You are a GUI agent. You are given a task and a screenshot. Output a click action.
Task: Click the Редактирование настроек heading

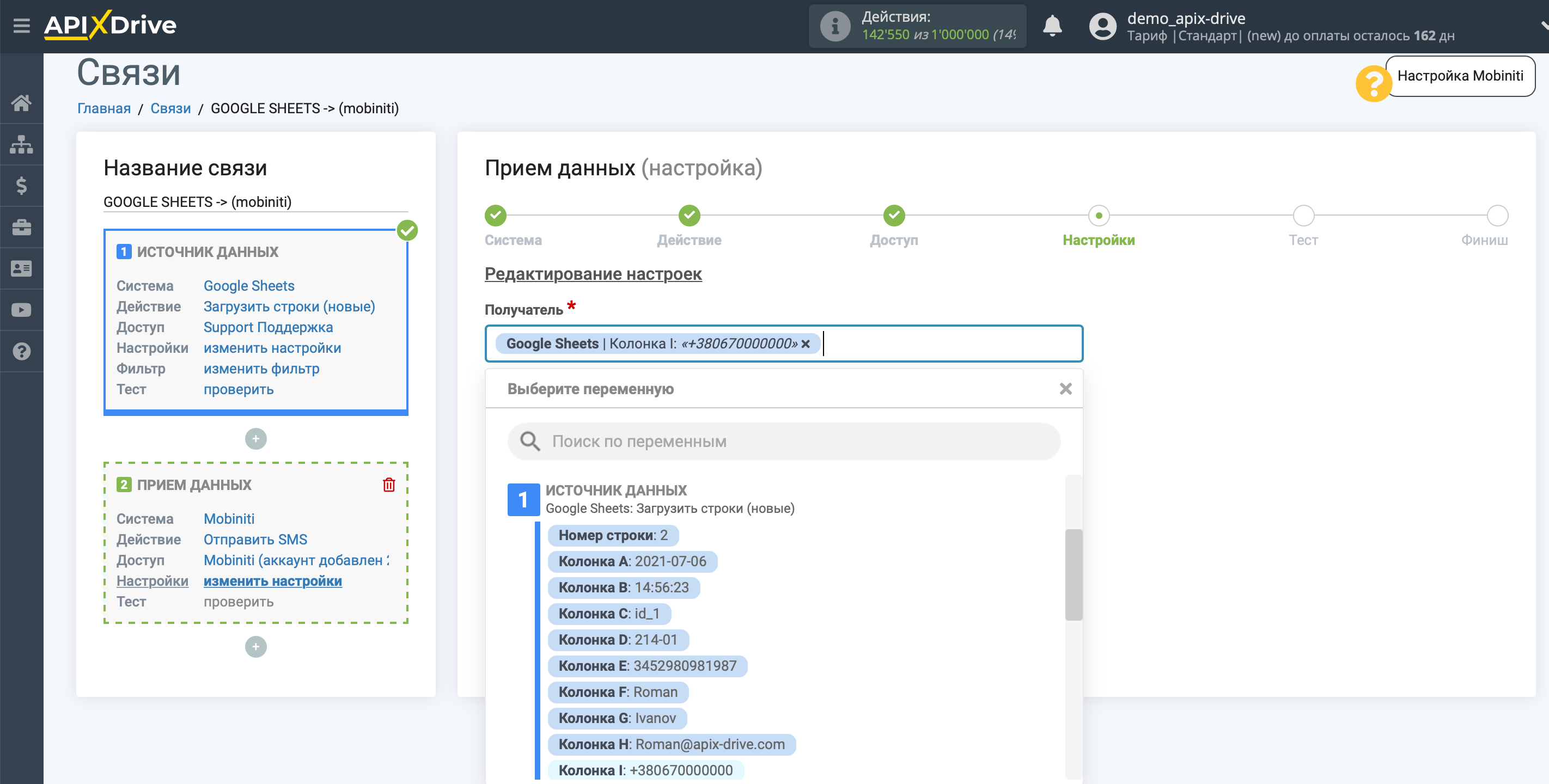[593, 274]
